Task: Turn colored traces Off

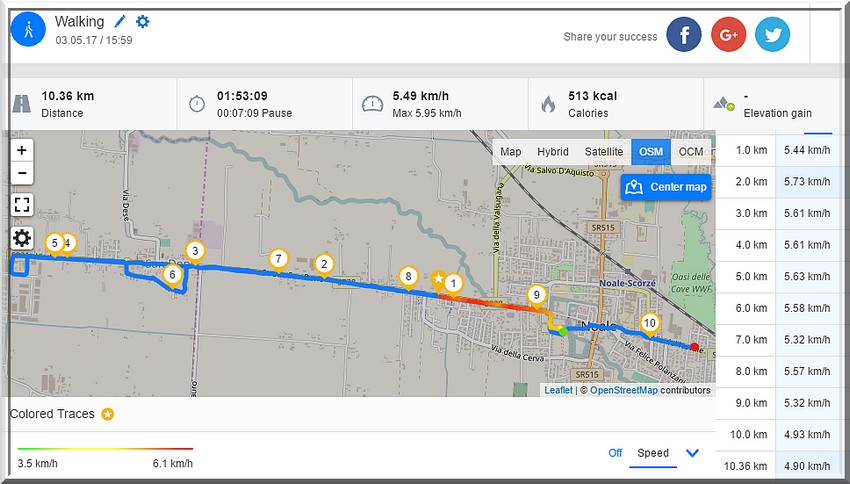Action: click(615, 453)
